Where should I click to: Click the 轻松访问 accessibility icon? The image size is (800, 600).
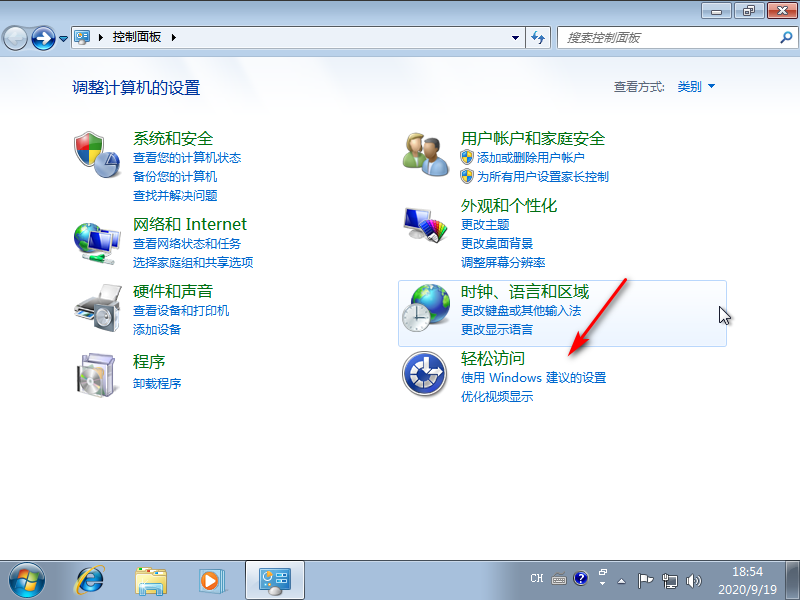(x=423, y=374)
